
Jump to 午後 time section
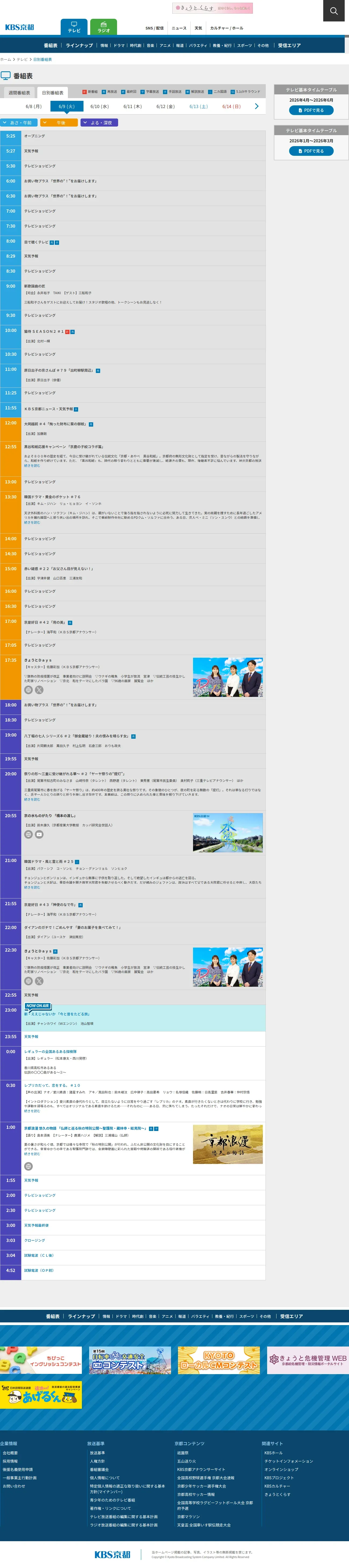pos(59,122)
